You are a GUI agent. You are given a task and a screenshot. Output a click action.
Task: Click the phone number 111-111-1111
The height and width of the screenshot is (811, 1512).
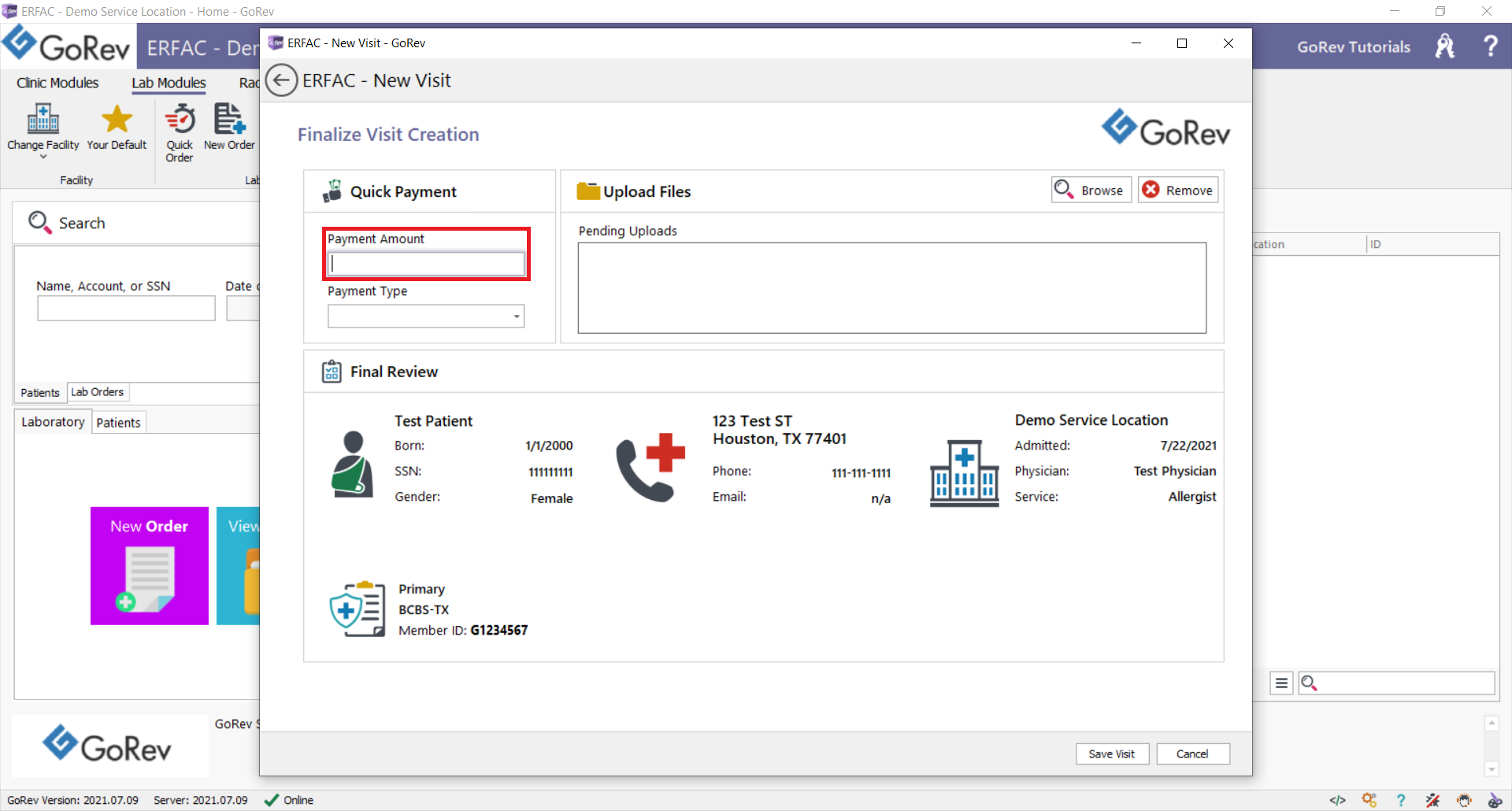pos(861,472)
